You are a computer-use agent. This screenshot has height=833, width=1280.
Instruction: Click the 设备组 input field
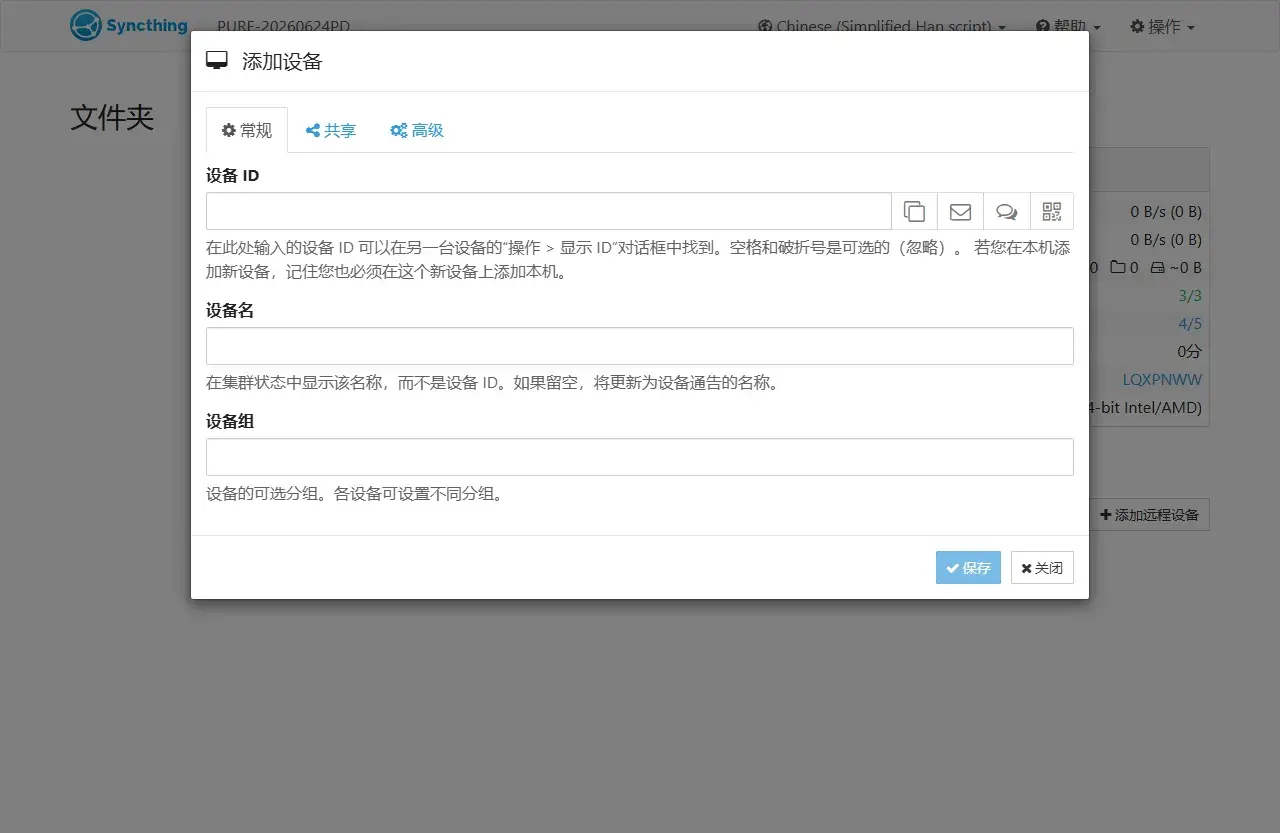tap(640, 457)
